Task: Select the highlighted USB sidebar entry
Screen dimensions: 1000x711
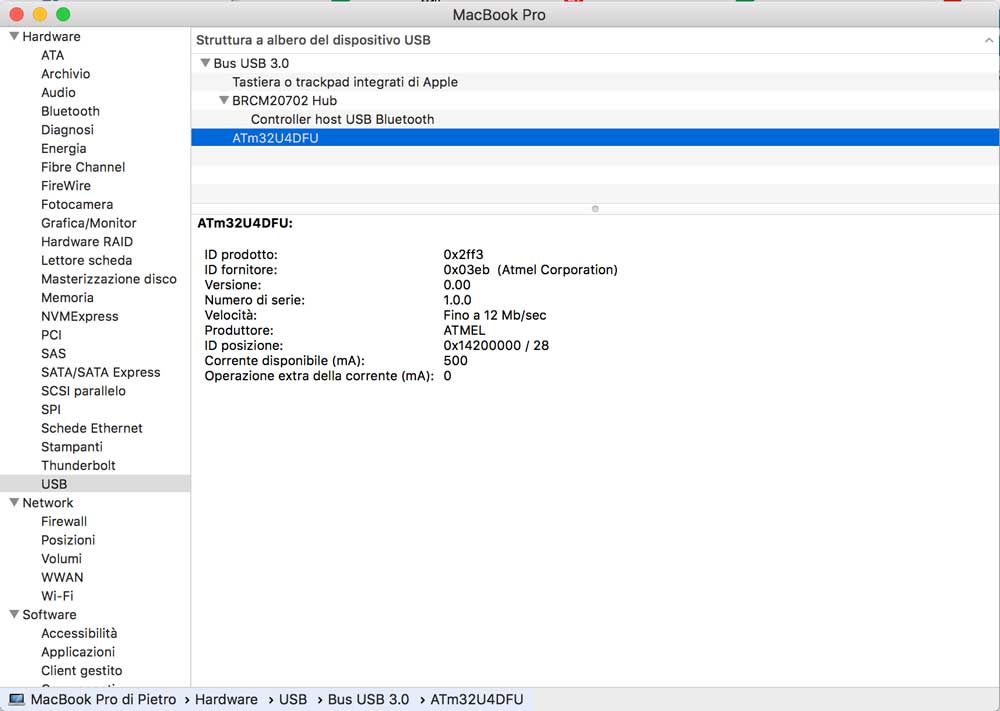Action: tap(95, 484)
